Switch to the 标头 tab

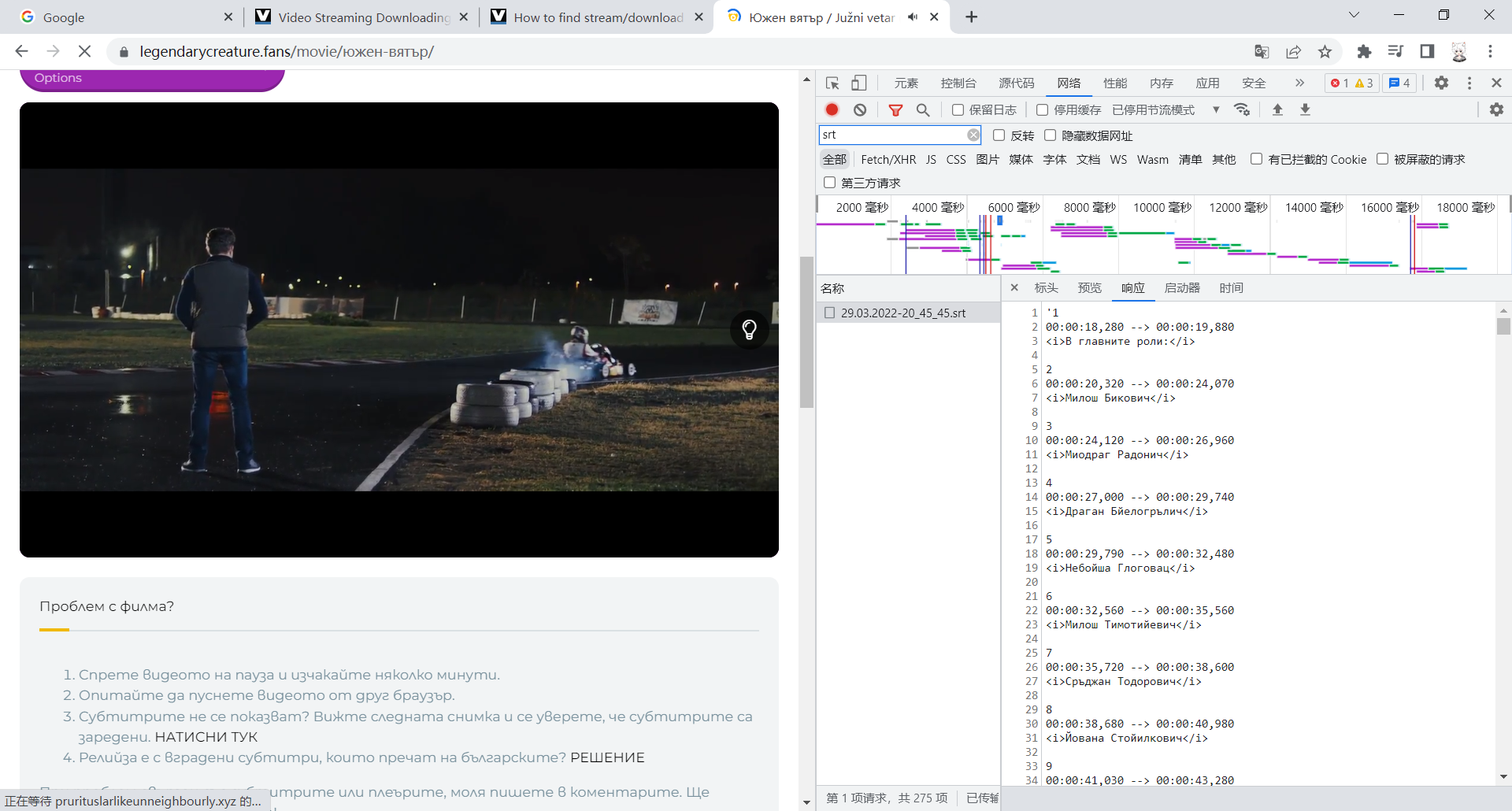(x=1046, y=288)
